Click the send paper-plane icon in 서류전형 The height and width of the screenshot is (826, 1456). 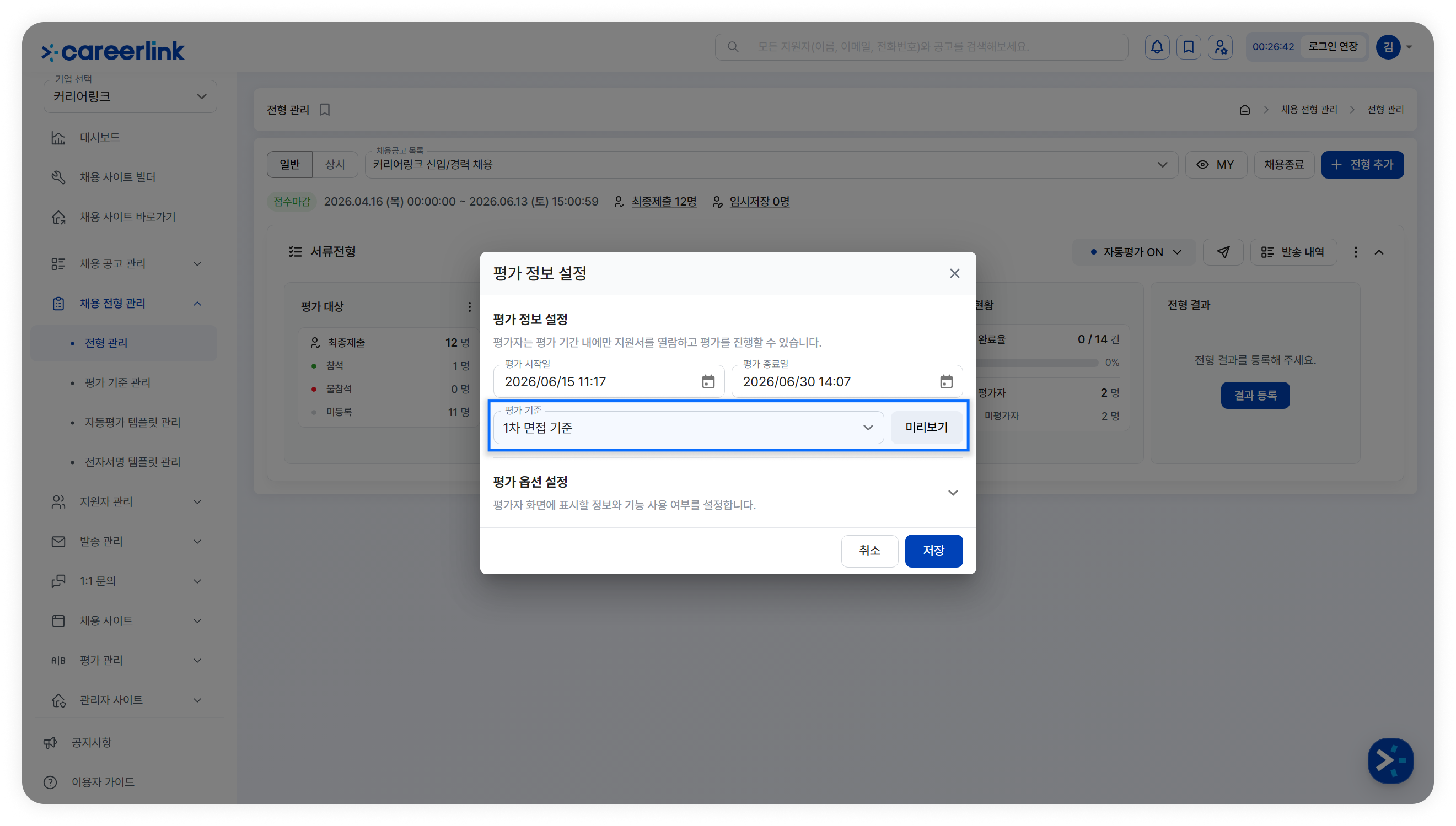1223,252
